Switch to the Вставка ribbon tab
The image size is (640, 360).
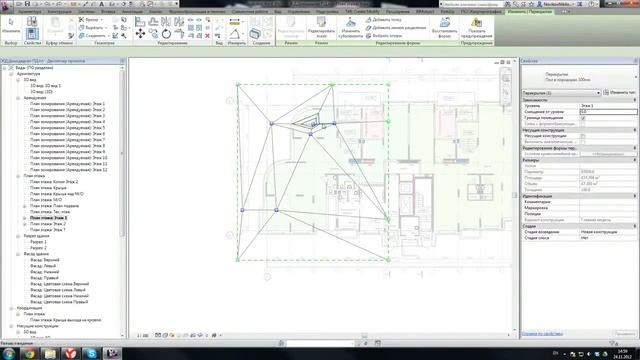tap(108, 12)
